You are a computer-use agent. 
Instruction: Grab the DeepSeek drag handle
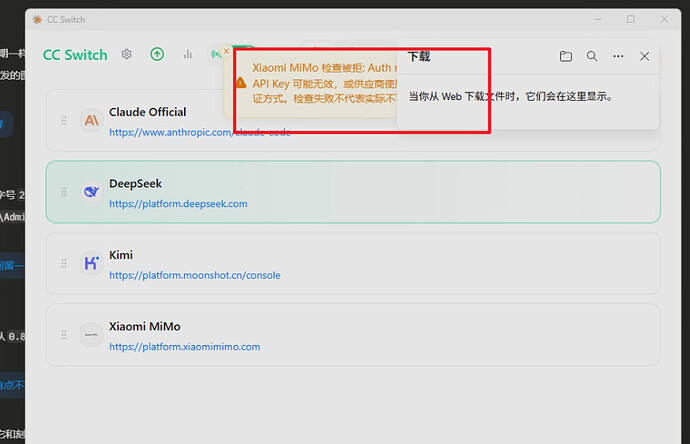tap(64, 192)
